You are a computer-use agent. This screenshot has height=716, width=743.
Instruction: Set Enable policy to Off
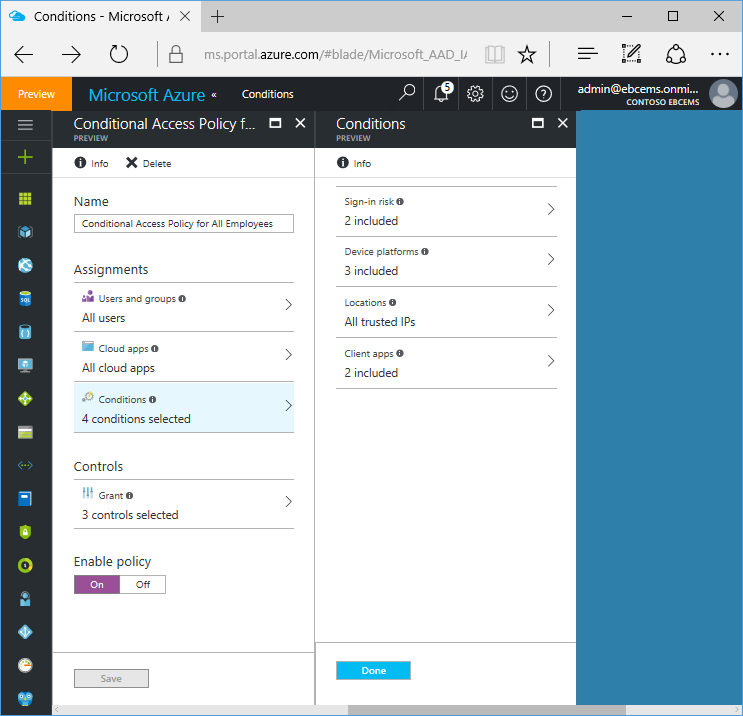coord(143,584)
